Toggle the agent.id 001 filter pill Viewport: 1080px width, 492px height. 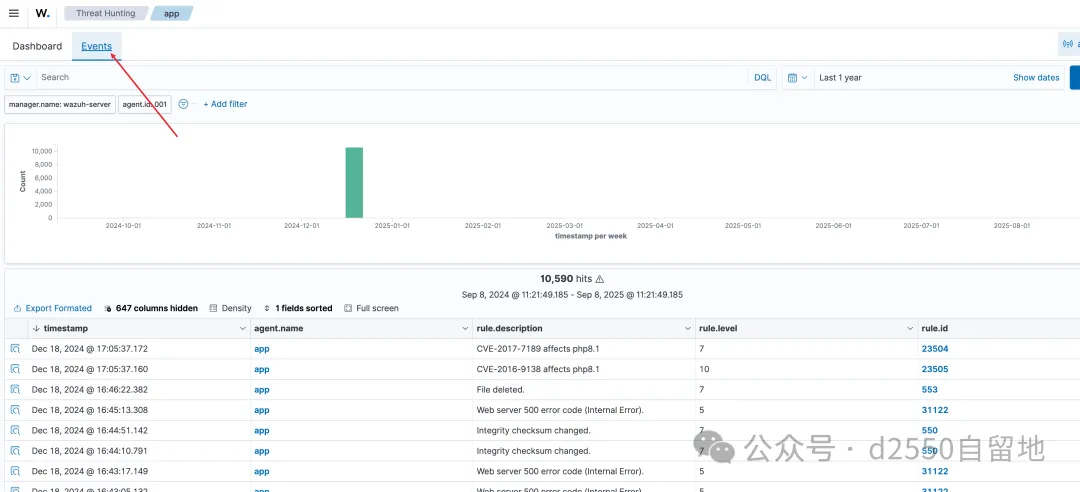[144, 104]
